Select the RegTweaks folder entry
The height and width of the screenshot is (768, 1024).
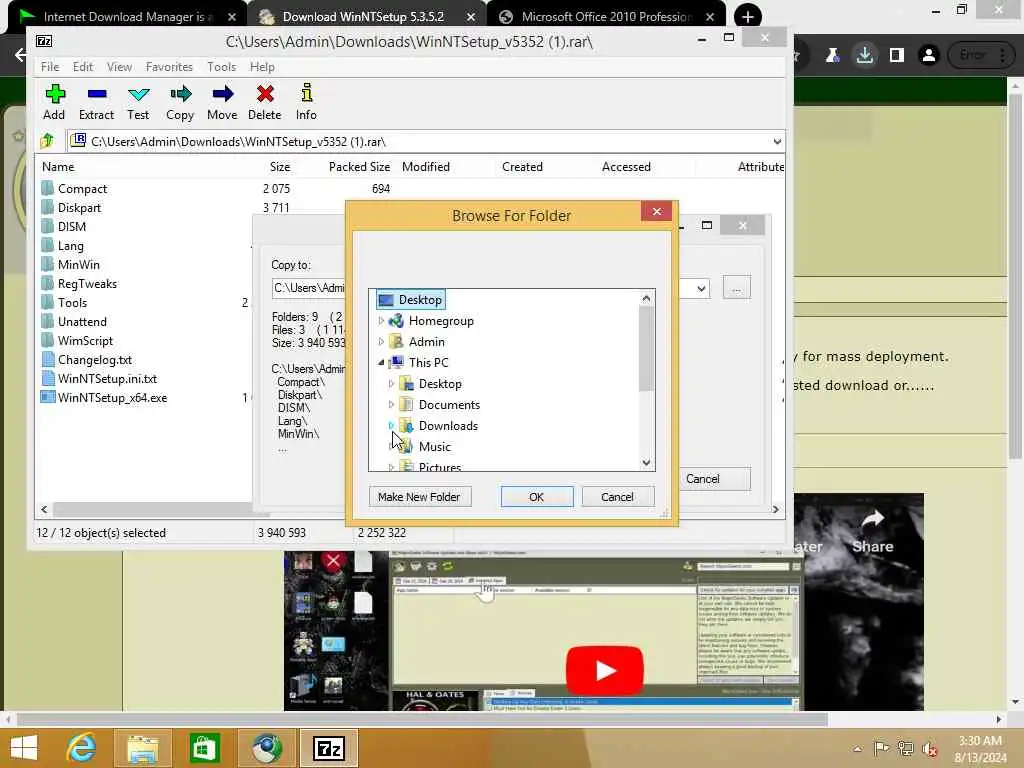point(87,283)
